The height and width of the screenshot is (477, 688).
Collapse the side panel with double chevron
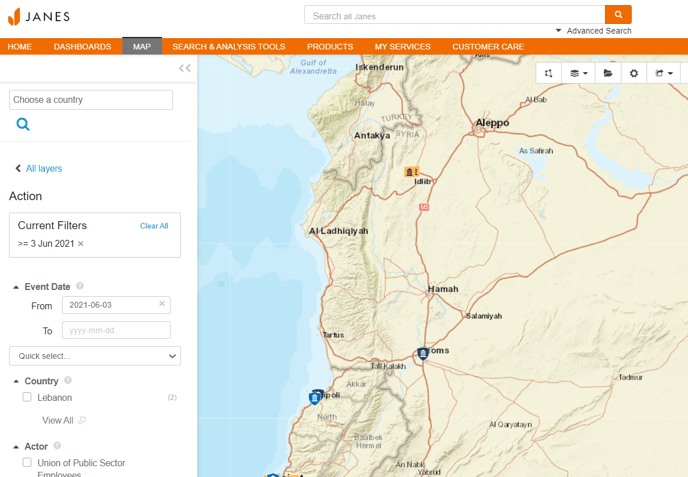point(185,68)
